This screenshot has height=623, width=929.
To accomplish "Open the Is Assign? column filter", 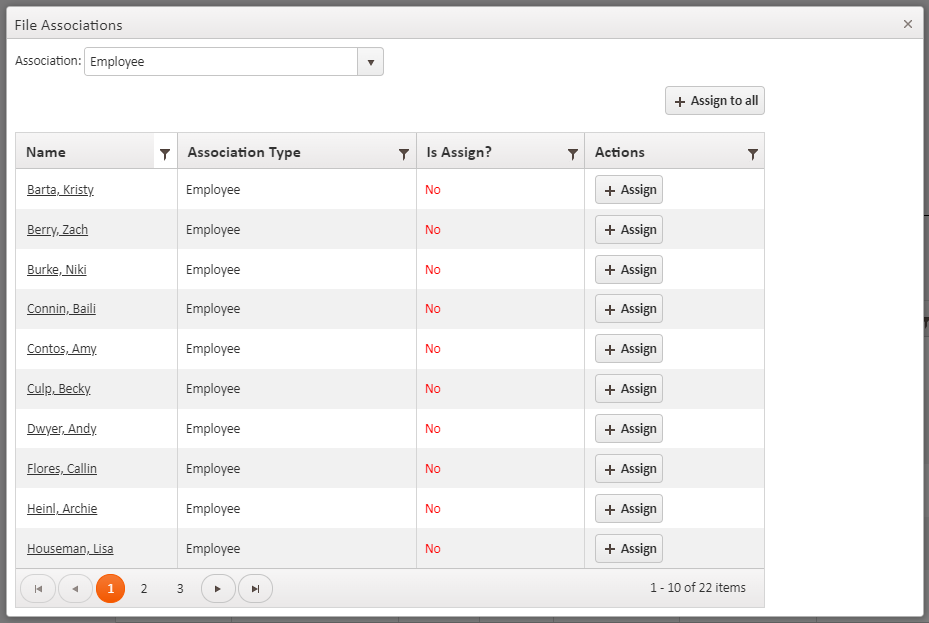I will click(573, 154).
